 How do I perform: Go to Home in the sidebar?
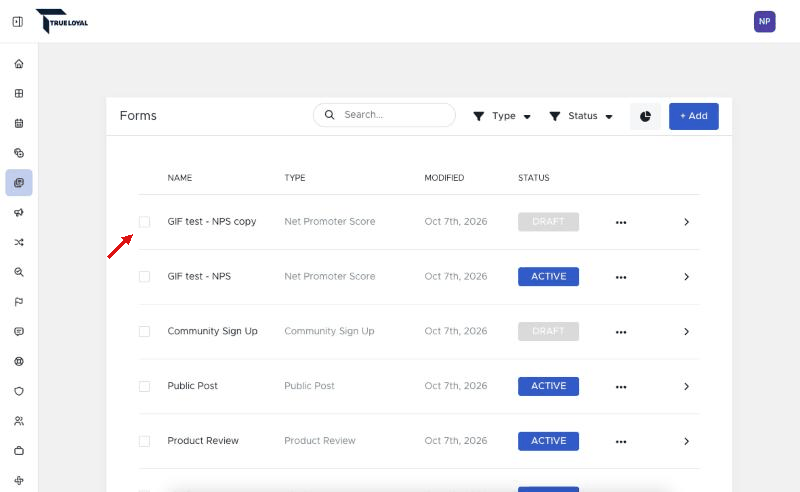[19, 64]
